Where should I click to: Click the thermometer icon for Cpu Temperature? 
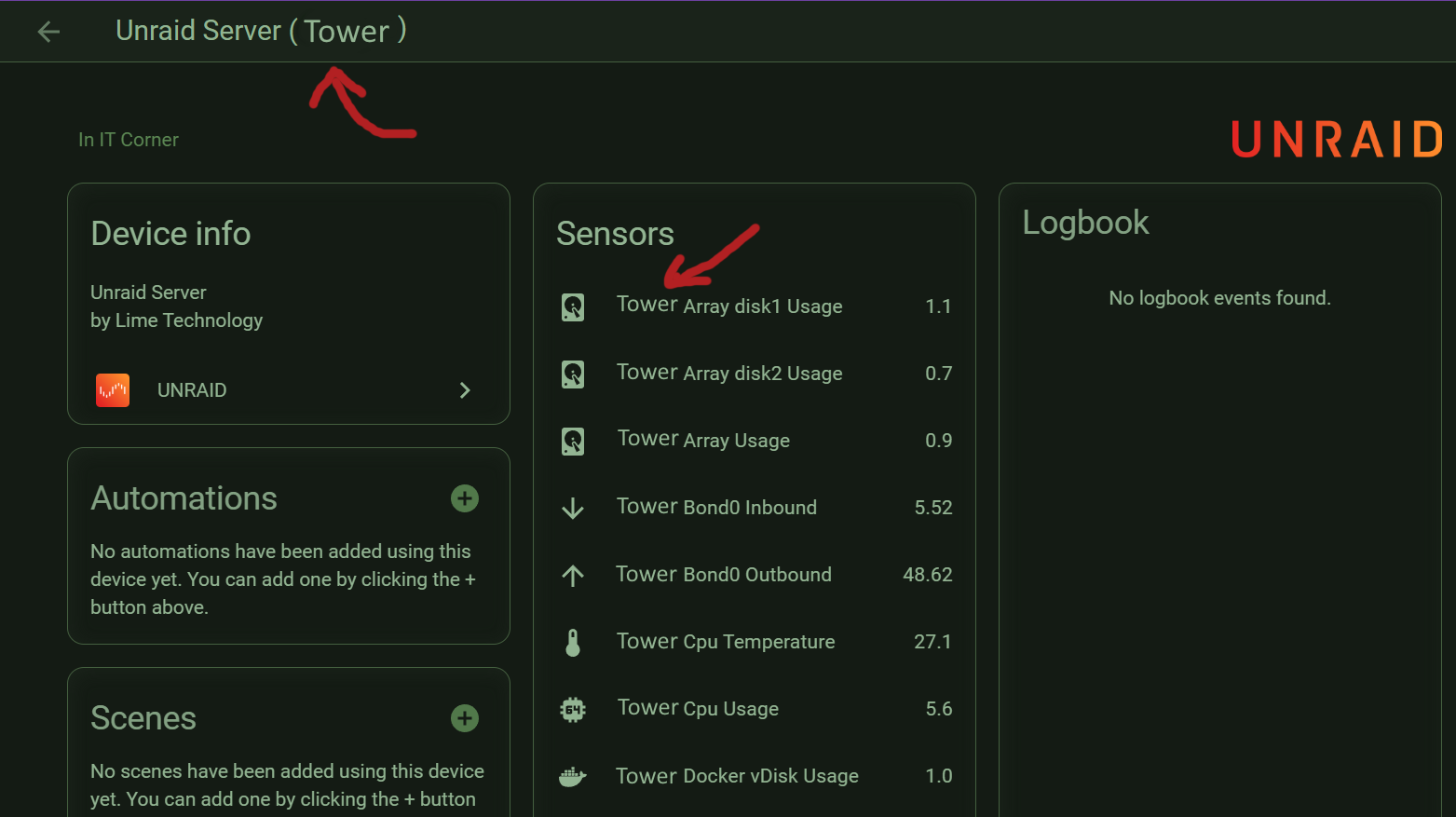573,642
